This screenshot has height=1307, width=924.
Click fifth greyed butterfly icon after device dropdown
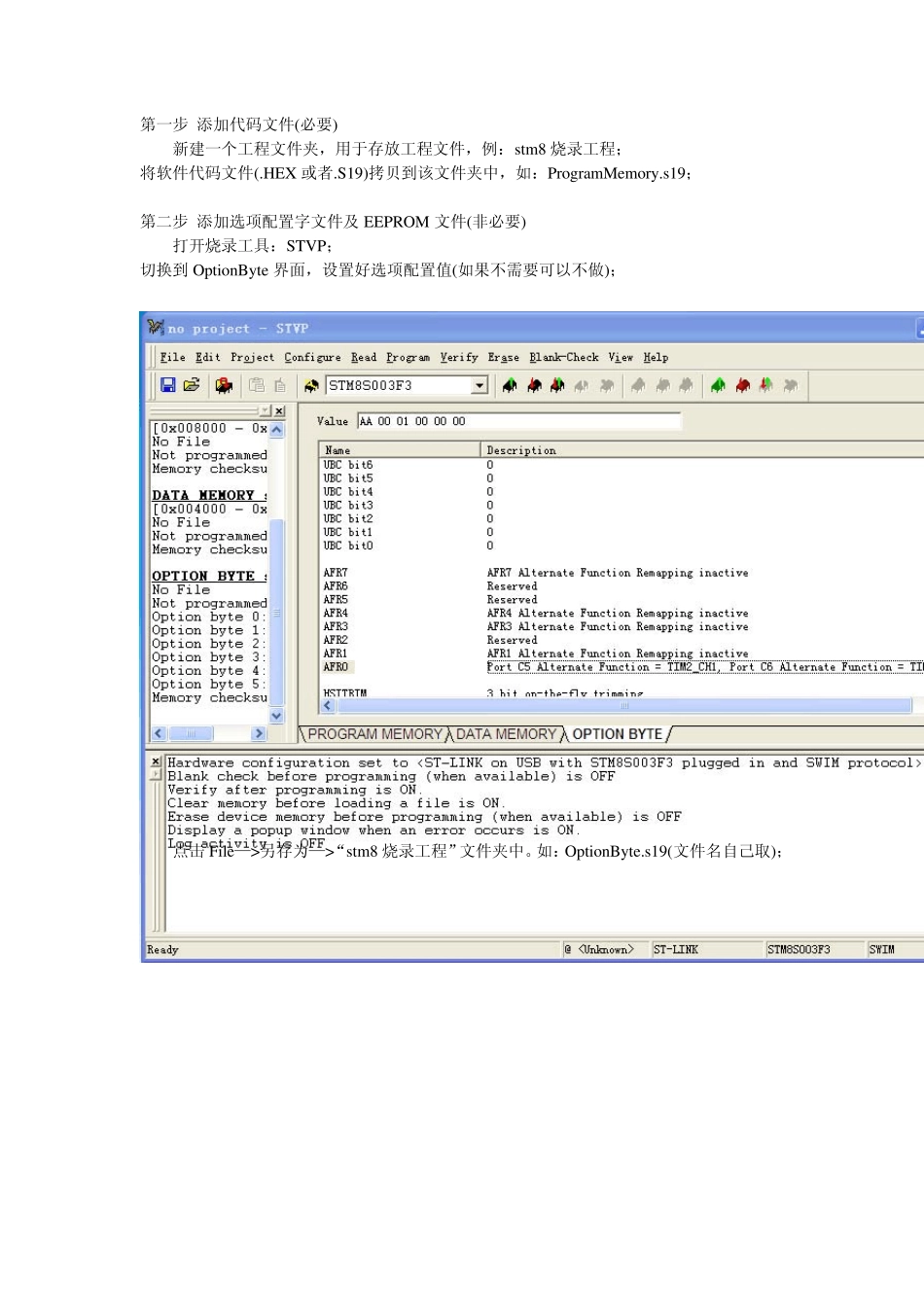[x=606, y=385]
